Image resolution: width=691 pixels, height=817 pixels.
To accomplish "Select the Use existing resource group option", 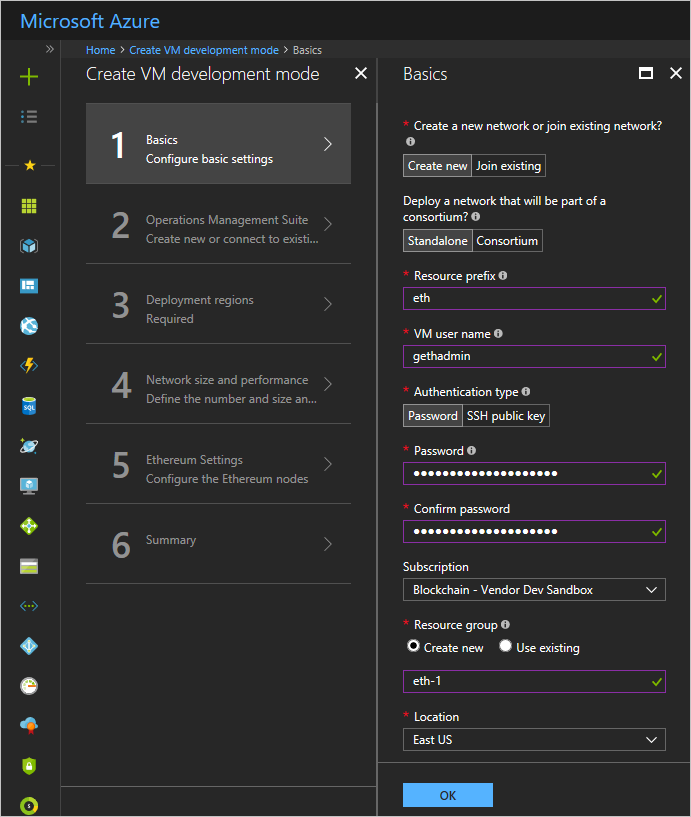I will tap(506, 647).
